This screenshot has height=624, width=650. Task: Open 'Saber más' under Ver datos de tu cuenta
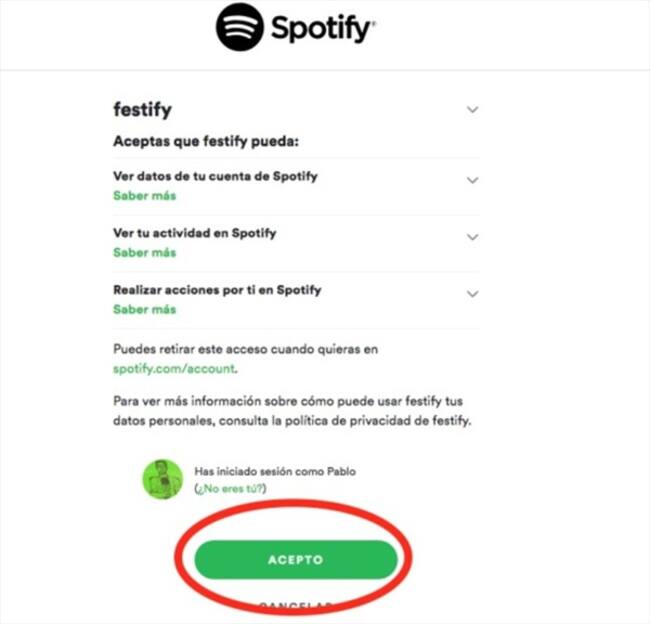(144, 196)
